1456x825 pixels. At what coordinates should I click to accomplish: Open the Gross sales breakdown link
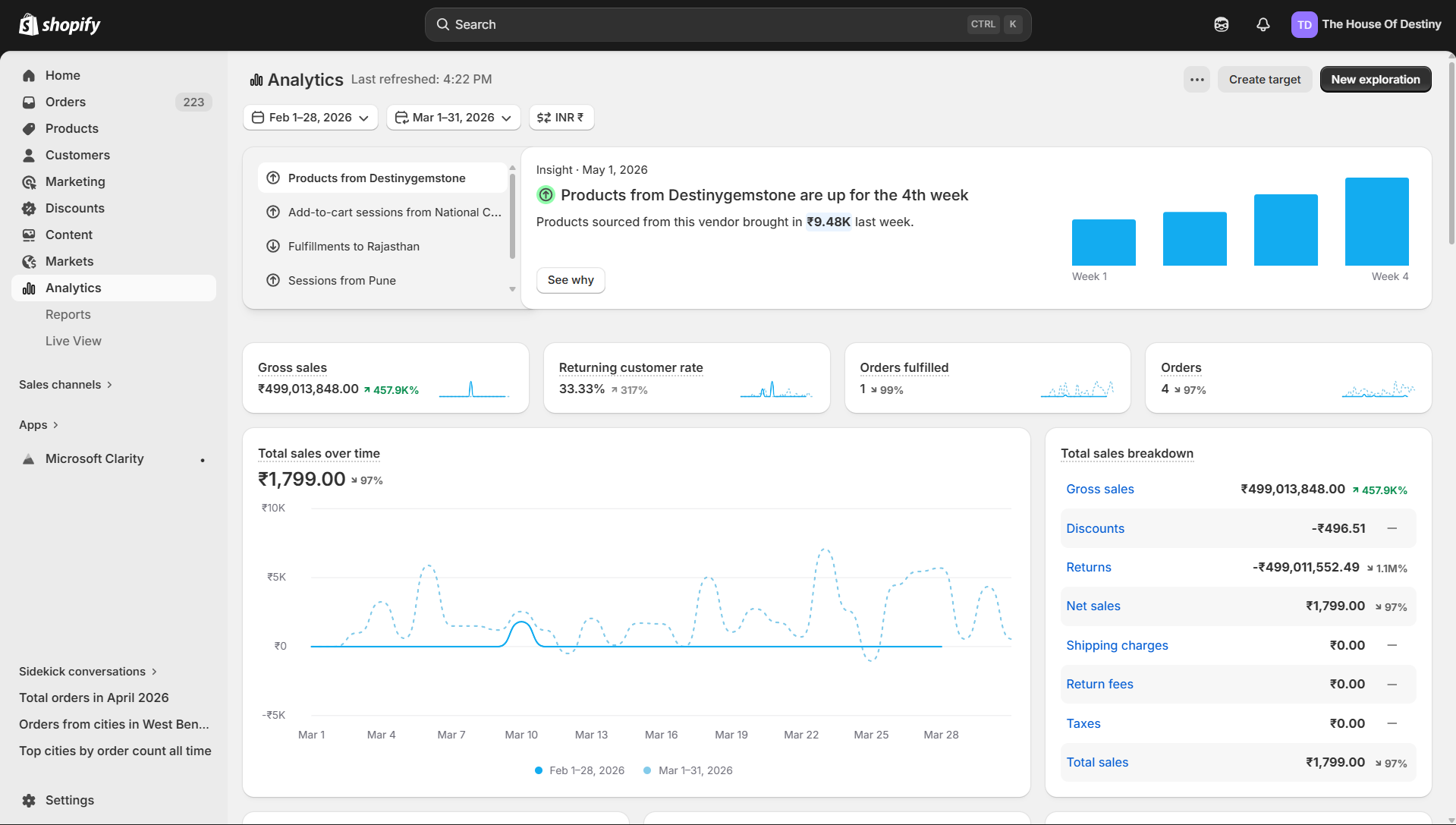1099,490
